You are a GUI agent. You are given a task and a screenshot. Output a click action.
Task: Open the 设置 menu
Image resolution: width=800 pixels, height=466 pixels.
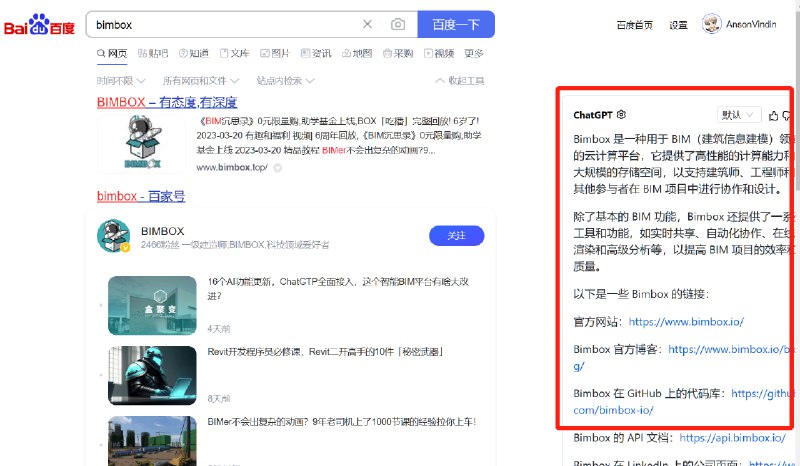678,24
